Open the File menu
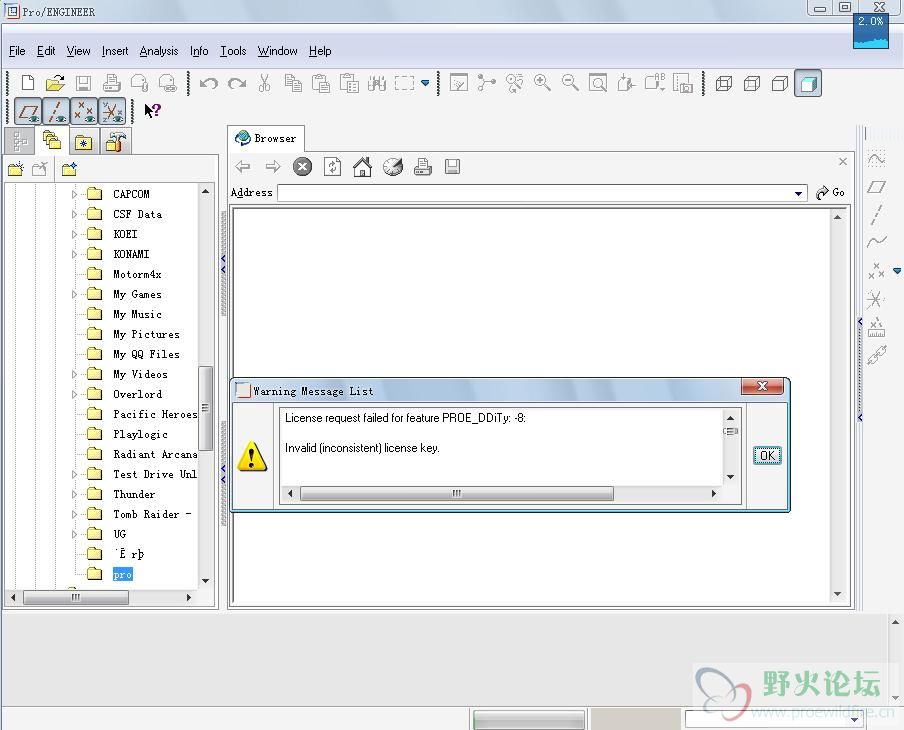 (17, 51)
